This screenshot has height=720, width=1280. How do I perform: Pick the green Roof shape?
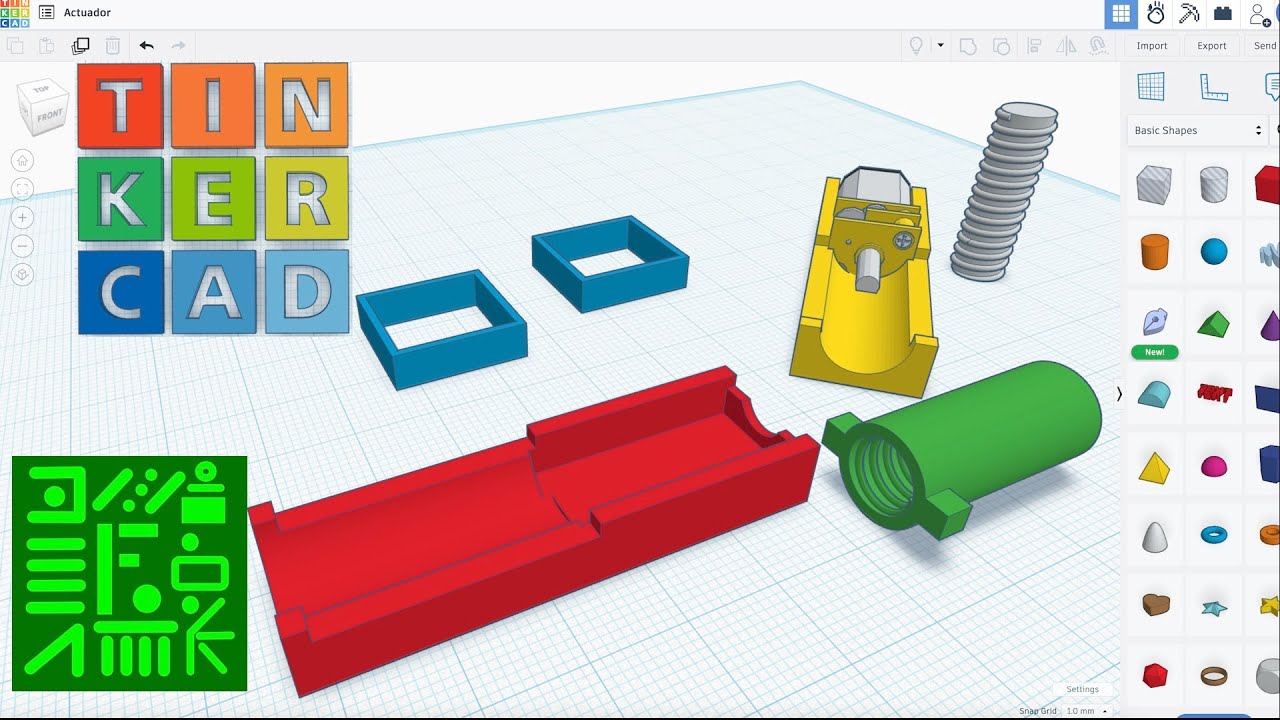pyautogui.click(x=1214, y=323)
